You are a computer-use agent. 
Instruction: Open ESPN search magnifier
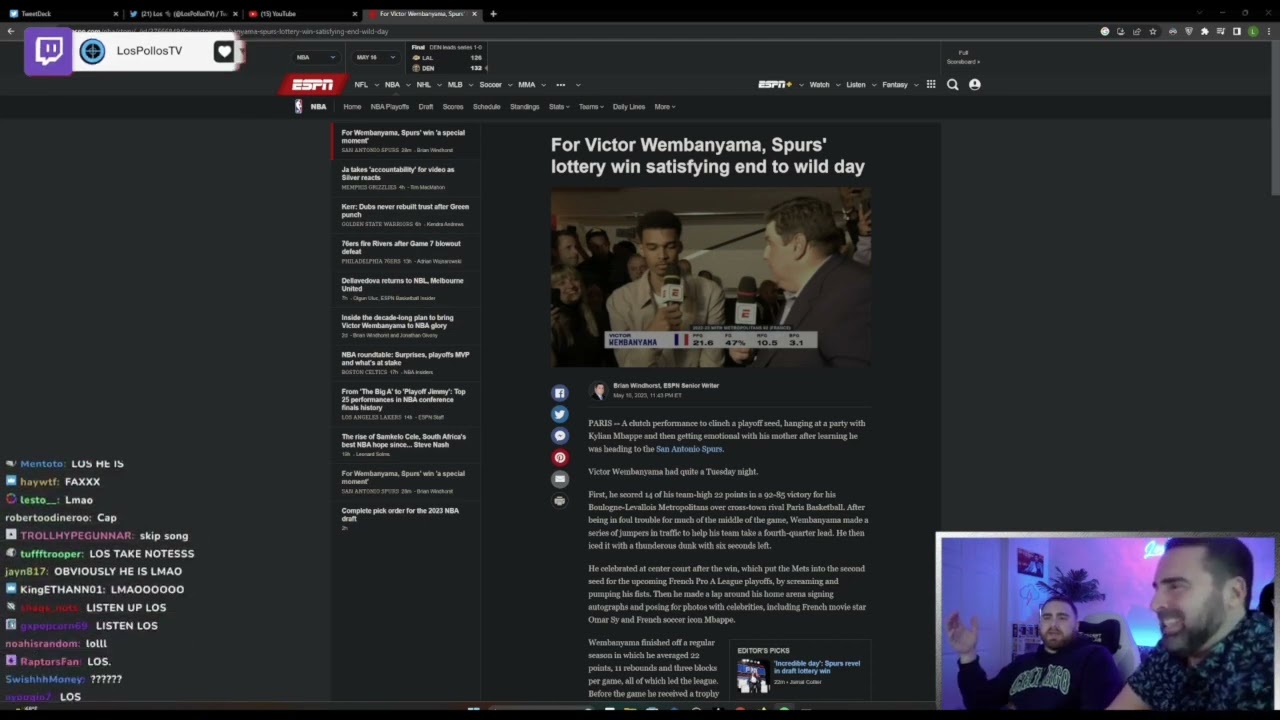(x=953, y=85)
